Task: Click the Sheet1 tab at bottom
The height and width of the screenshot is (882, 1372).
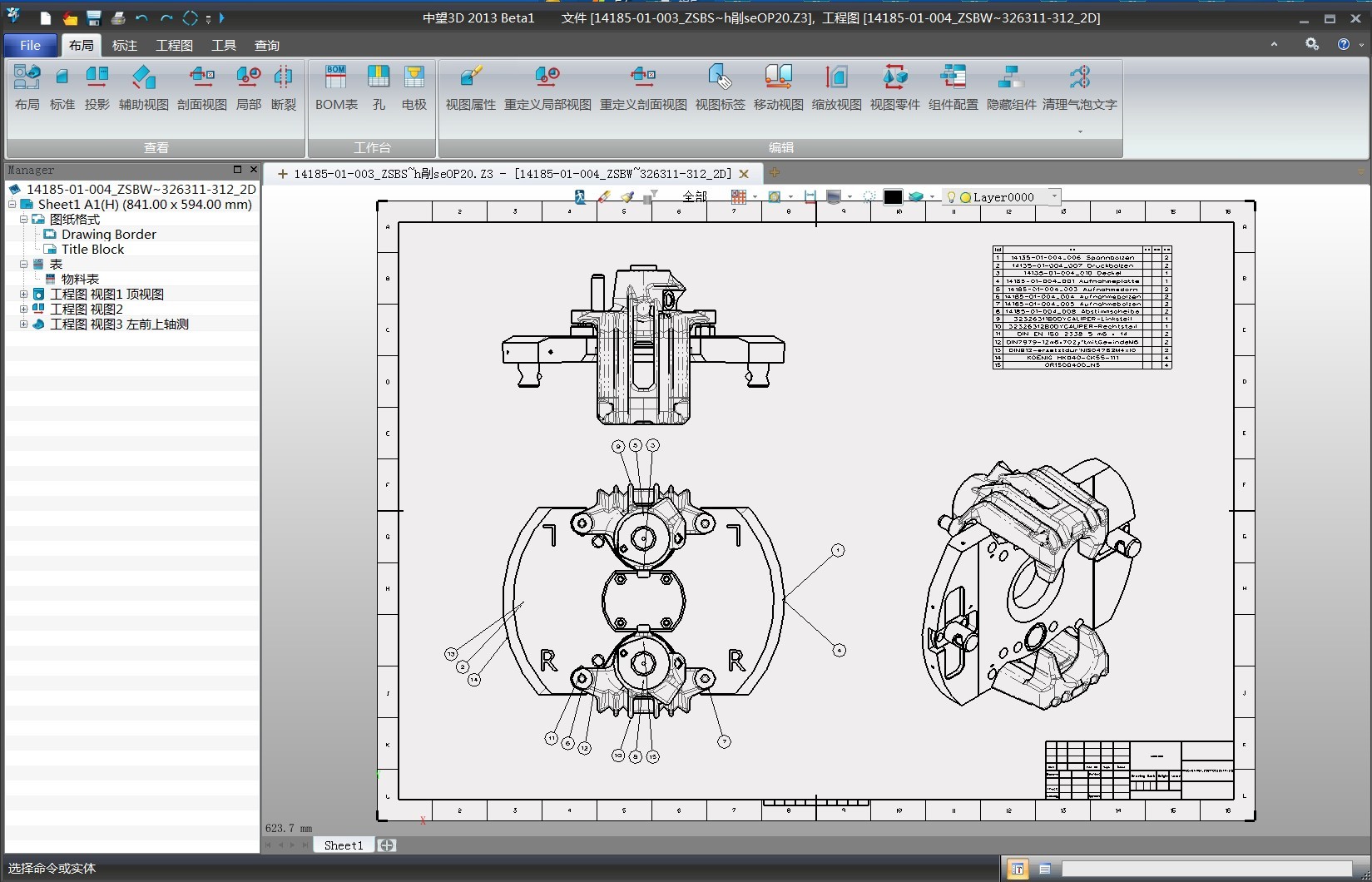Action: 344,845
